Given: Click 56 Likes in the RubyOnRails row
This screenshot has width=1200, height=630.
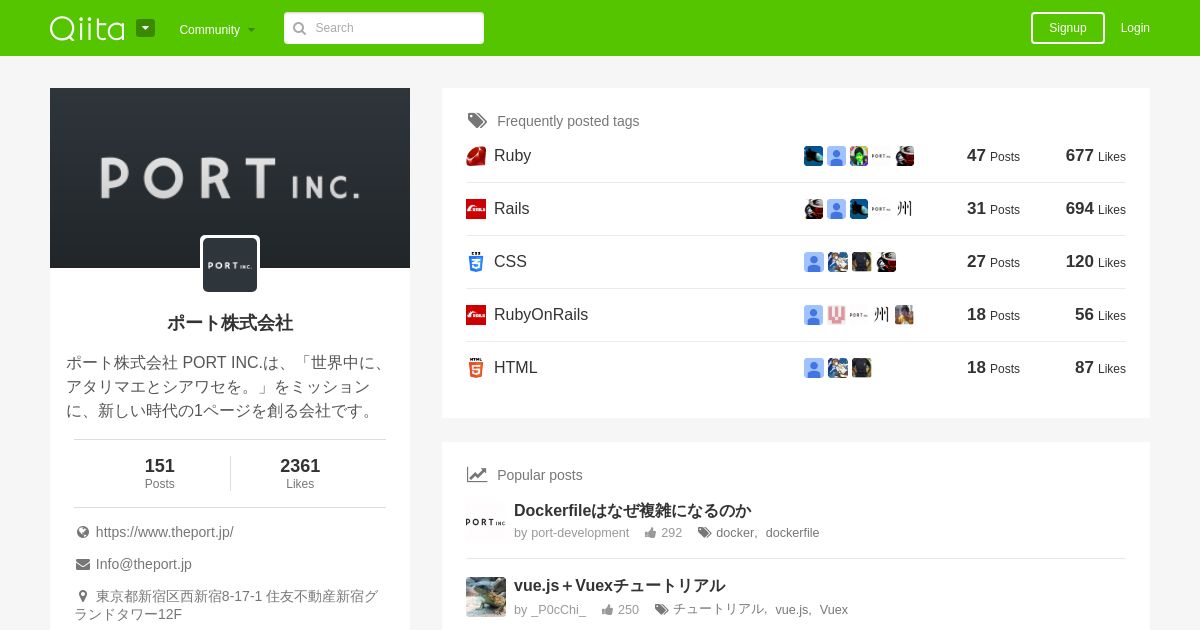Looking at the screenshot, I should [x=1100, y=315].
